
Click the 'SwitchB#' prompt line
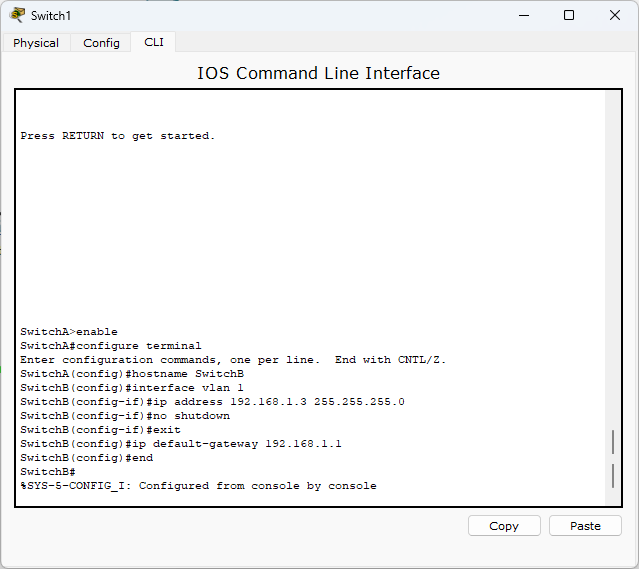pos(48,472)
